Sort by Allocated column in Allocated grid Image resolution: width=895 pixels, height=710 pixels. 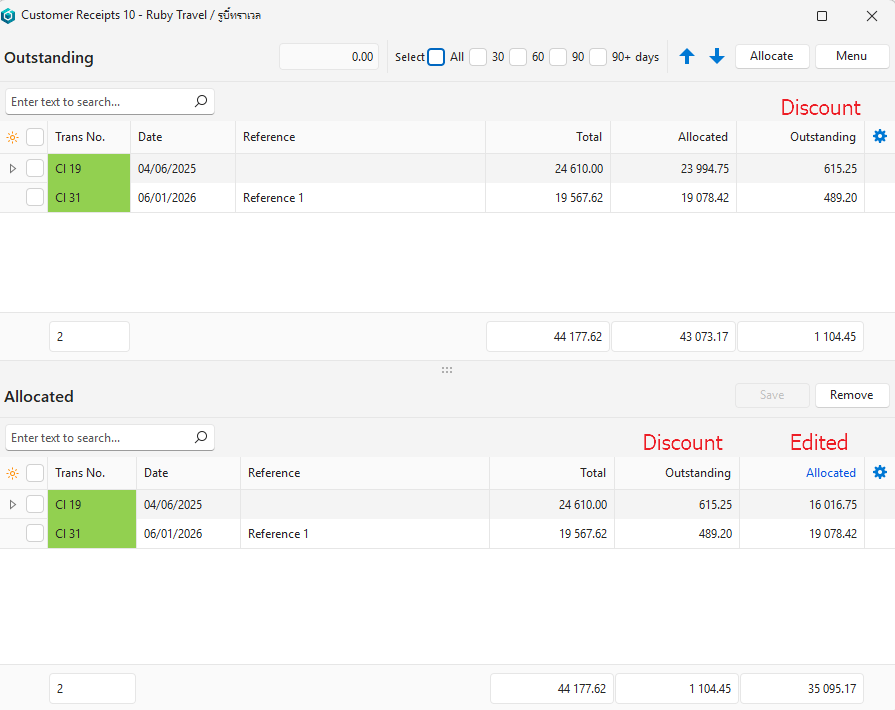coord(830,473)
